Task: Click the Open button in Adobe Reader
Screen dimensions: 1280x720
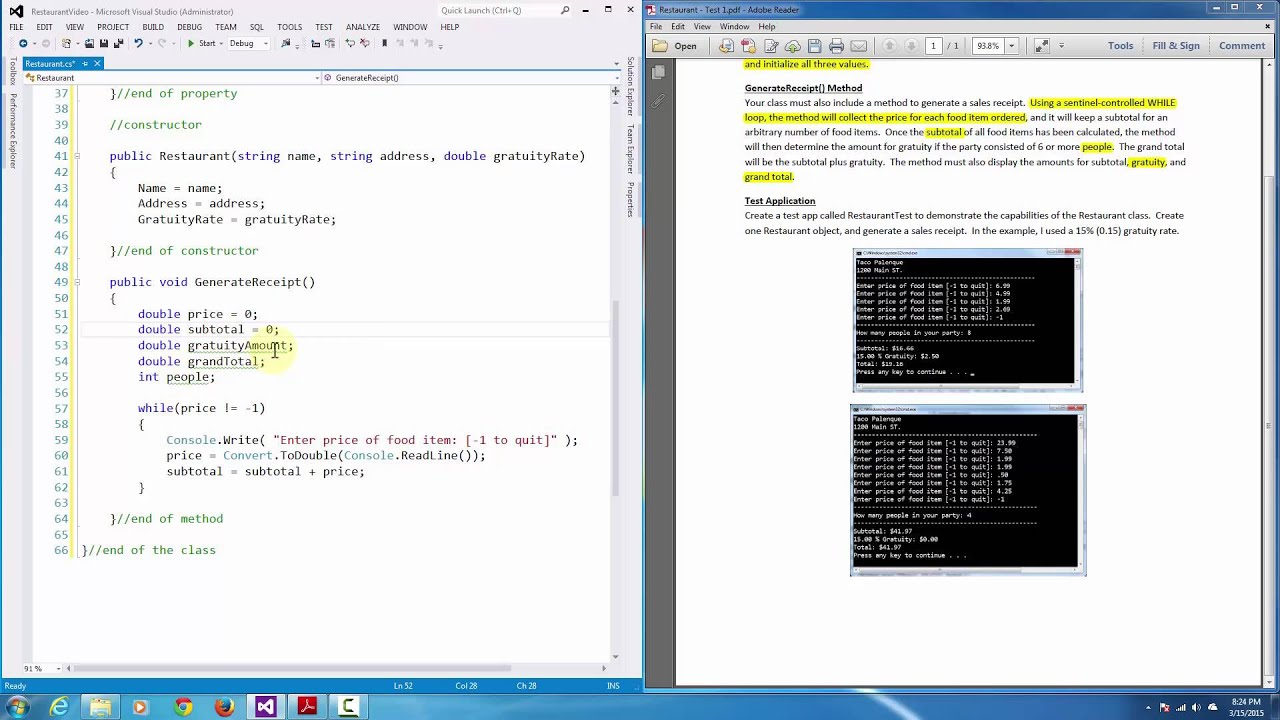Action: point(675,46)
